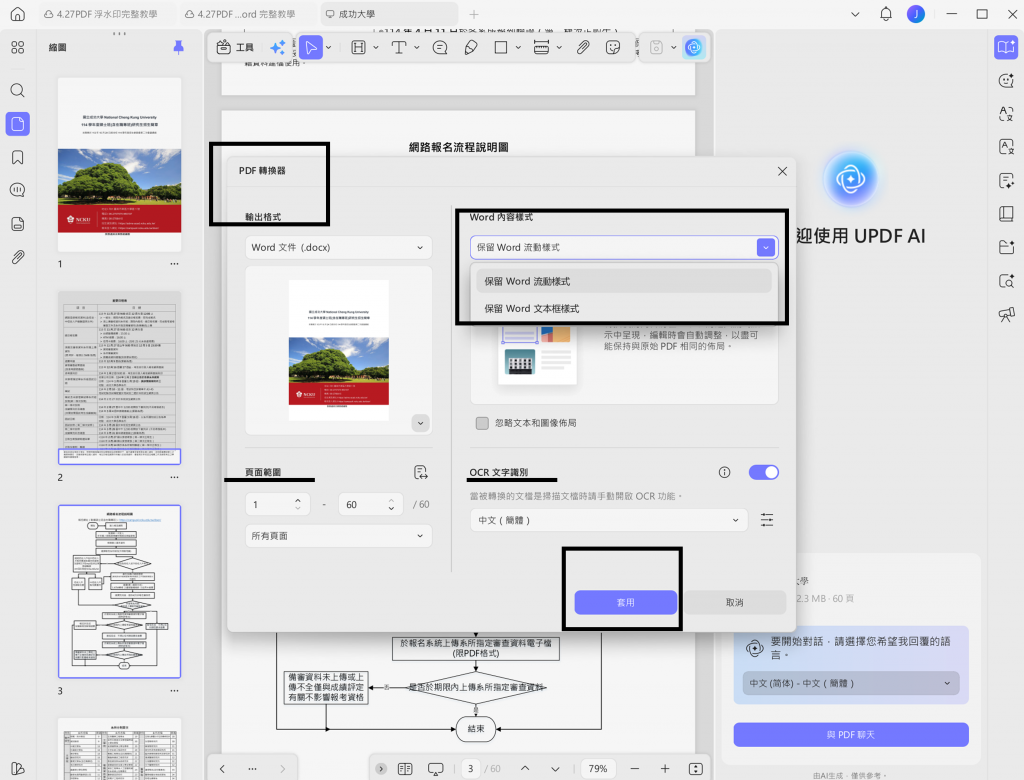Open the bookmarks panel icon
Viewport: 1024px width, 780px height.
18,157
